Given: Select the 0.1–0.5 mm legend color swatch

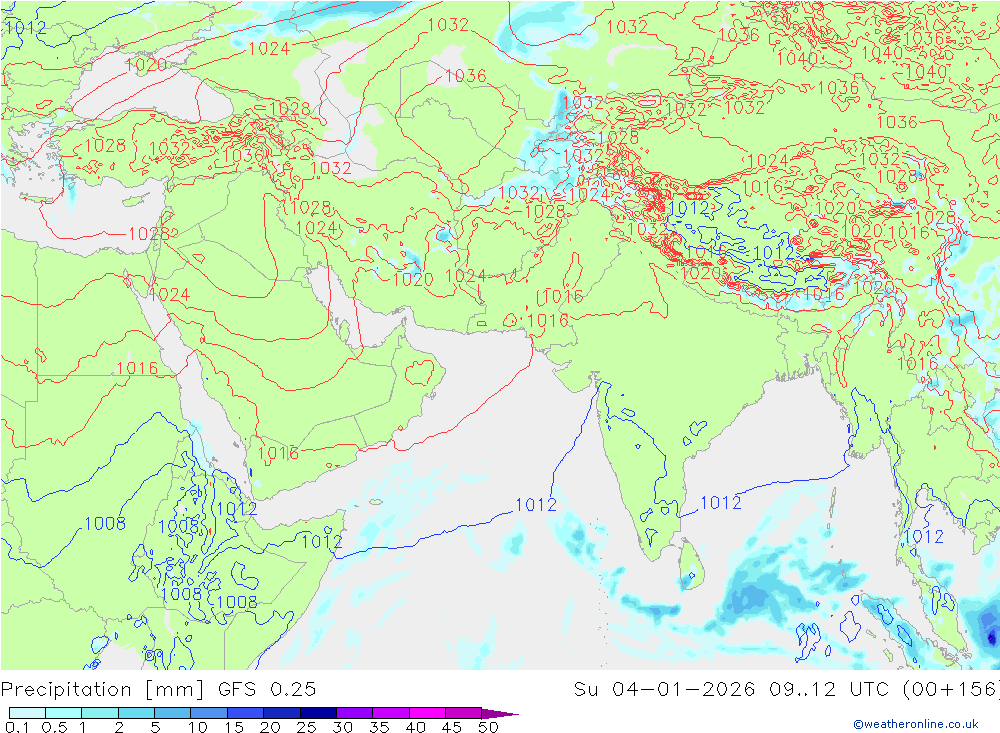Looking at the screenshot, I should tap(27, 713).
